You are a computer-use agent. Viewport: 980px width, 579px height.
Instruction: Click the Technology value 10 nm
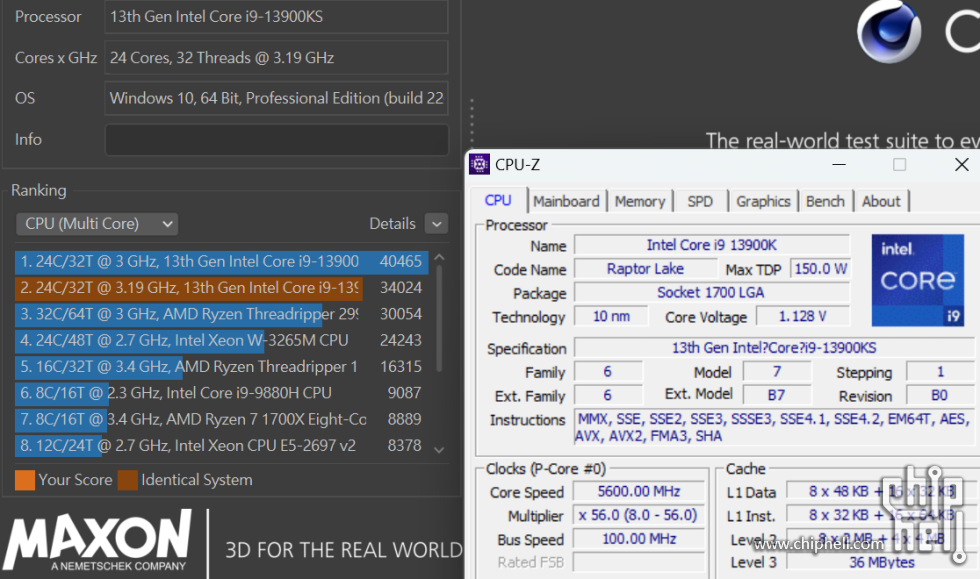(x=611, y=316)
